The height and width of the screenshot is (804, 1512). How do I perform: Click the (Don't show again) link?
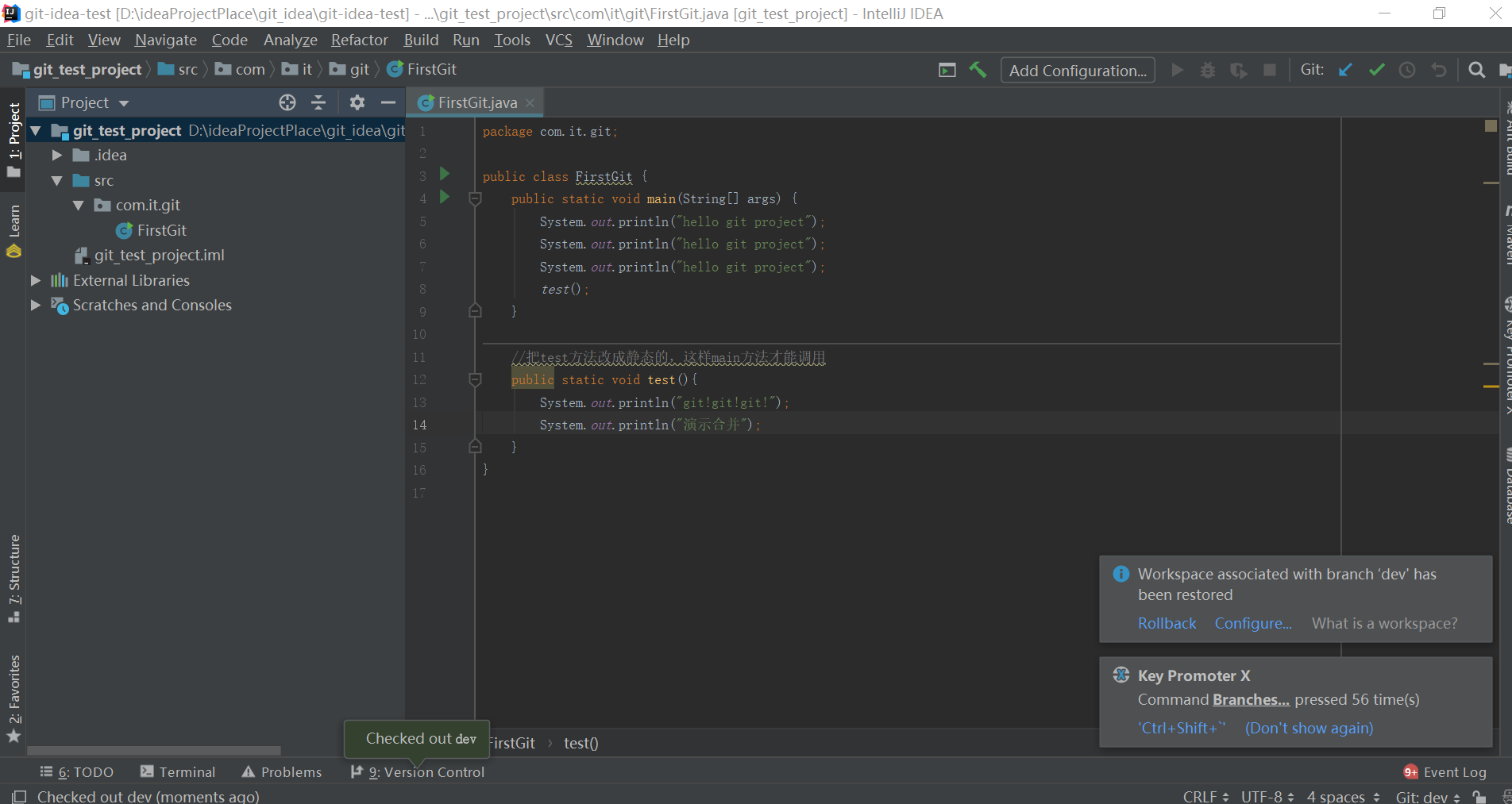click(1309, 728)
